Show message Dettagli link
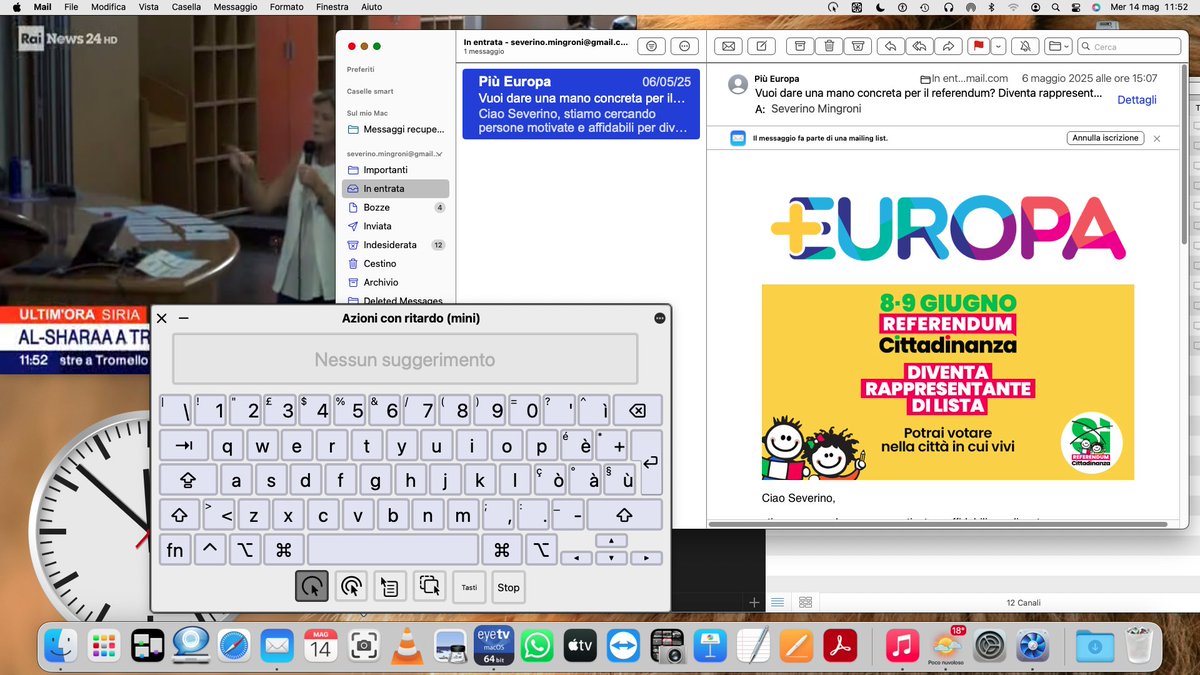 pyautogui.click(x=1137, y=100)
